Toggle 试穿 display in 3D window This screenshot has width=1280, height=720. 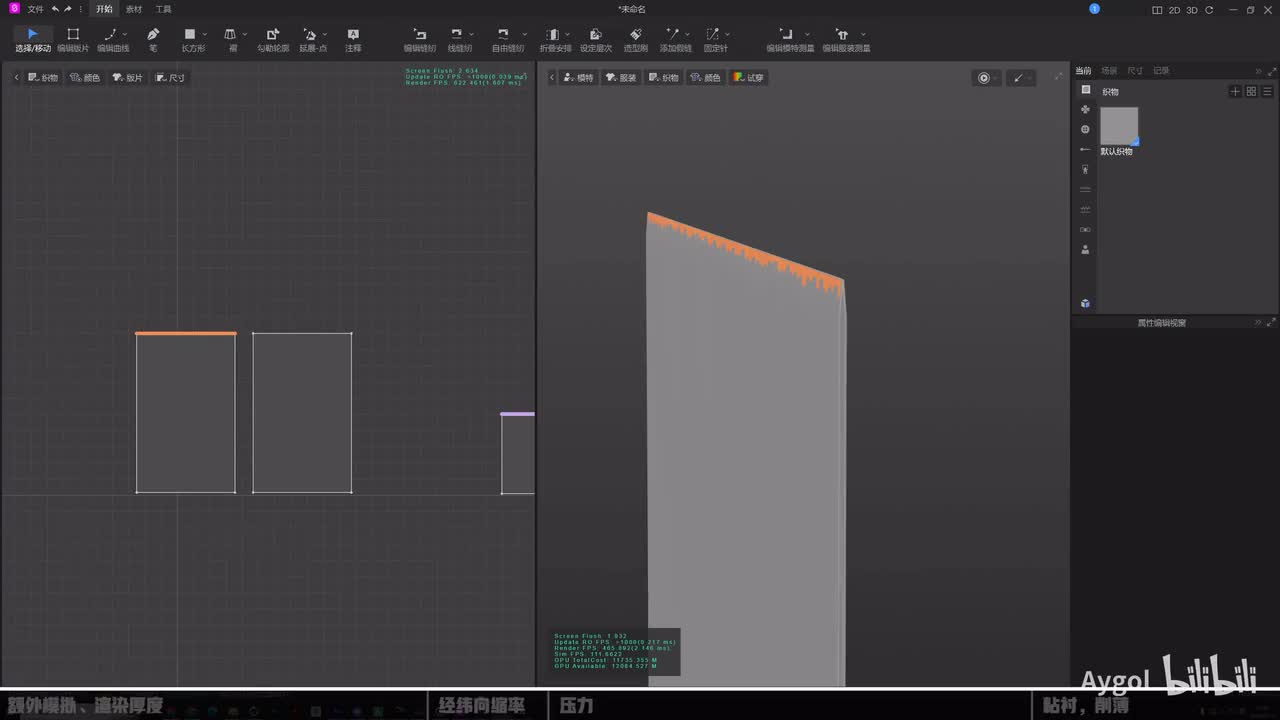click(x=748, y=77)
